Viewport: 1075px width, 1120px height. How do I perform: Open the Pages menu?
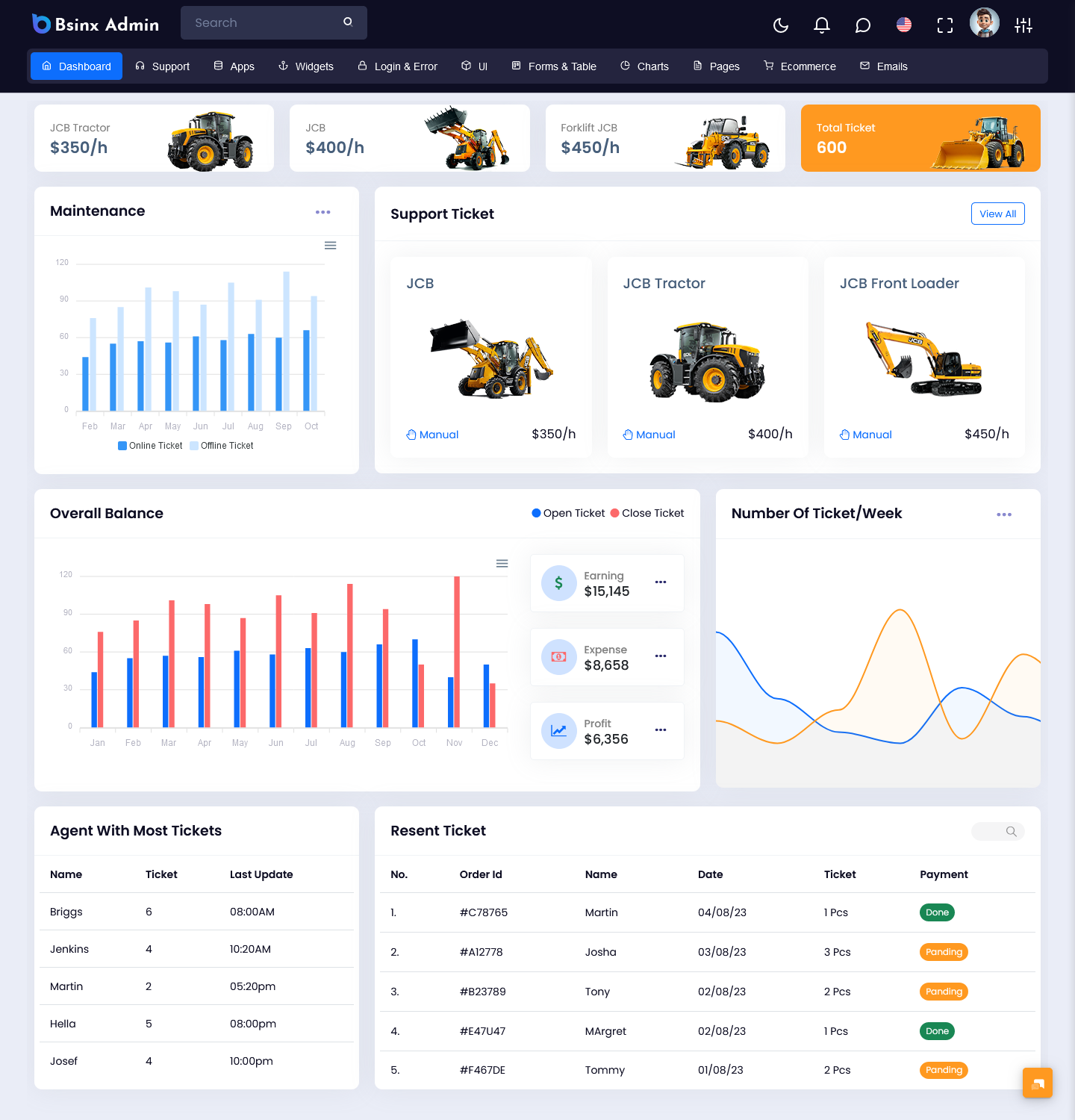coord(716,66)
